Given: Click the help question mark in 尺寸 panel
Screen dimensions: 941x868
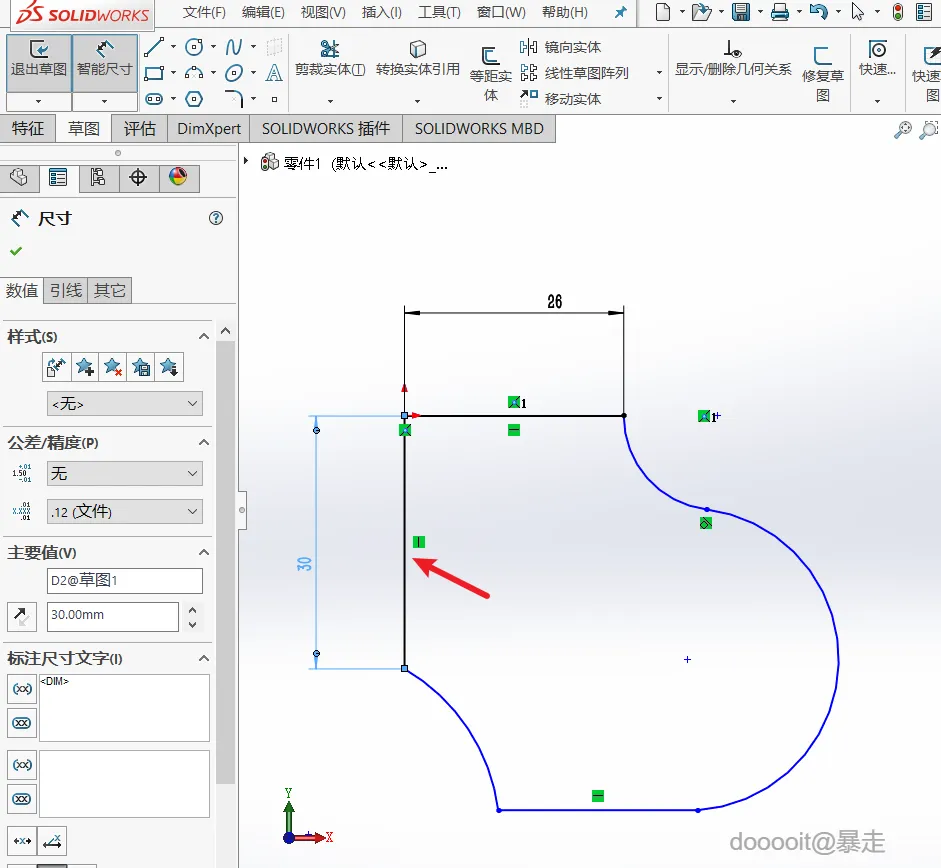Looking at the screenshot, I should 216,218.
